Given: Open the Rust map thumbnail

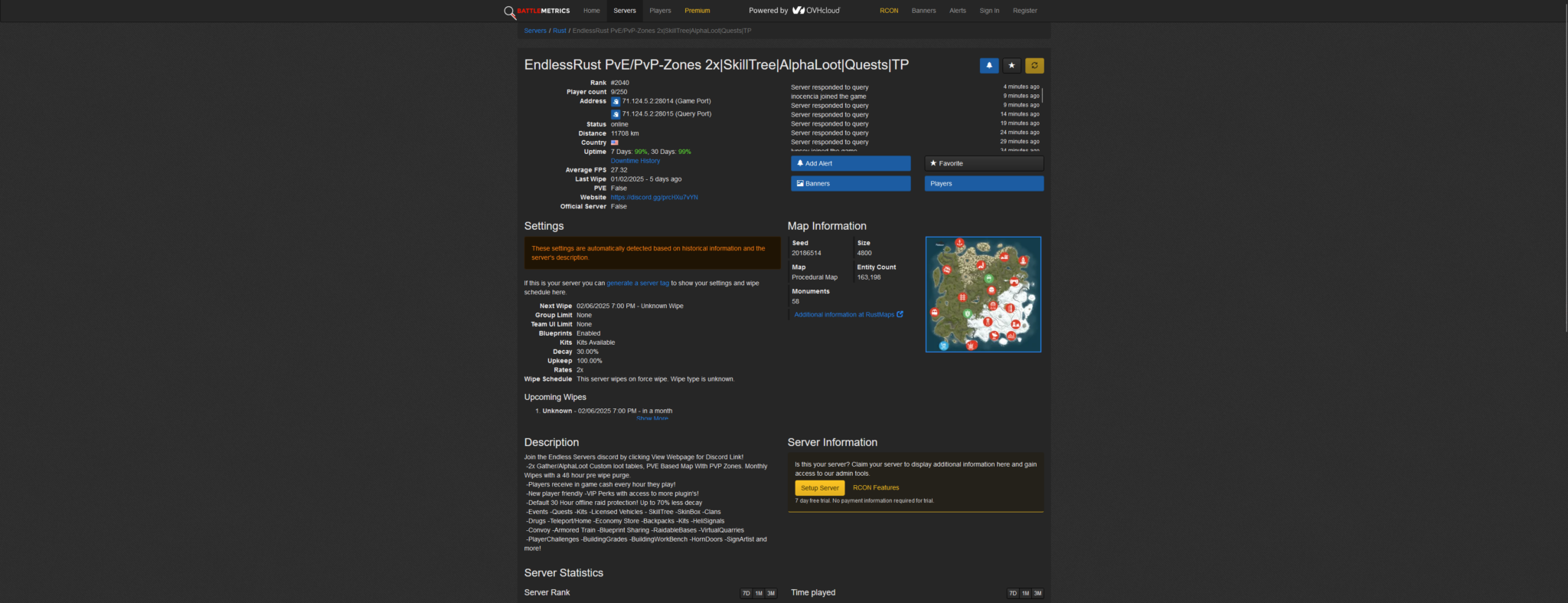Looking at the screenshot, I should click(x=983, y=294).
